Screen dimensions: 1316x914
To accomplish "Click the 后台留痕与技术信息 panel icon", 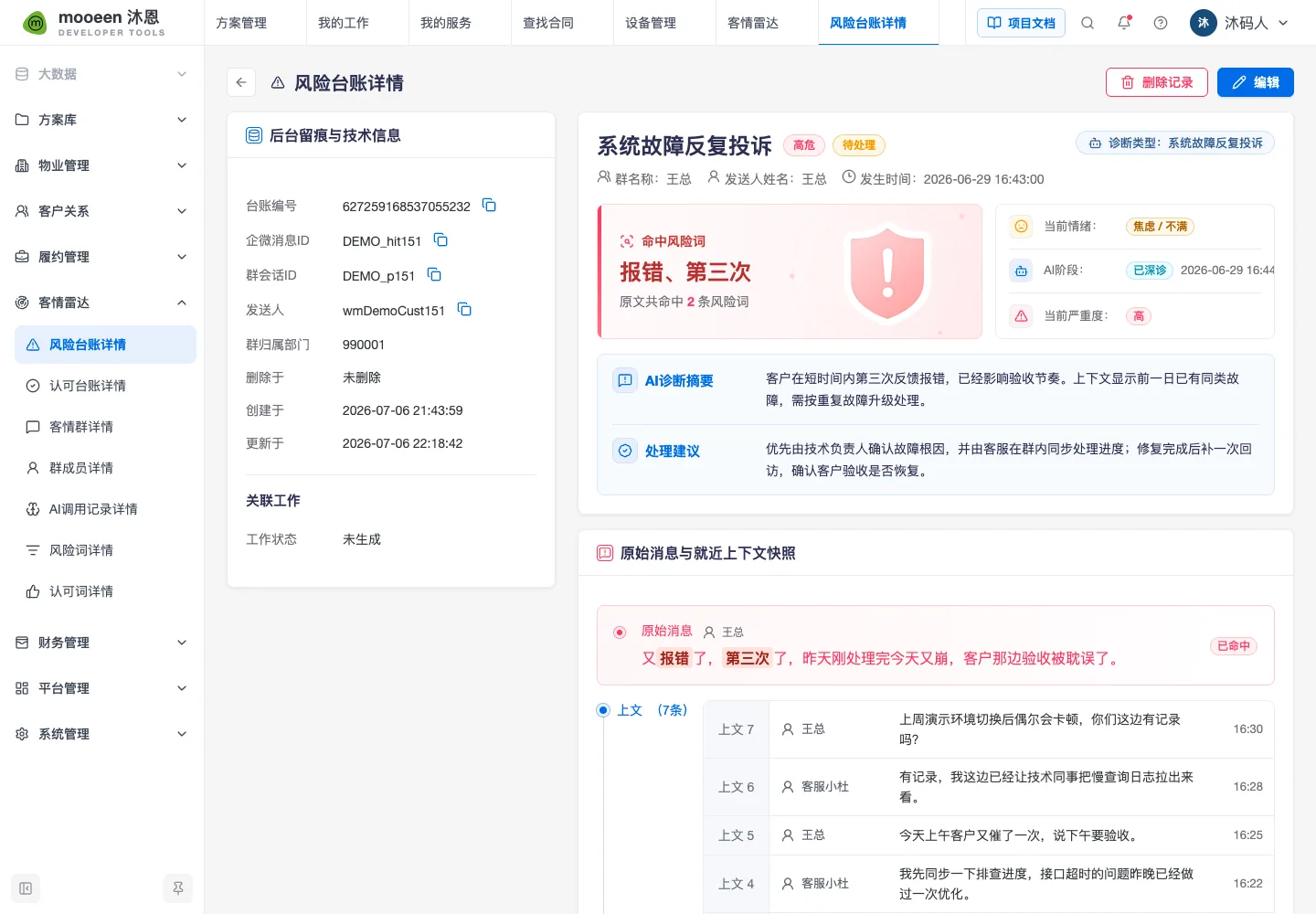I will tap(254, 135).
